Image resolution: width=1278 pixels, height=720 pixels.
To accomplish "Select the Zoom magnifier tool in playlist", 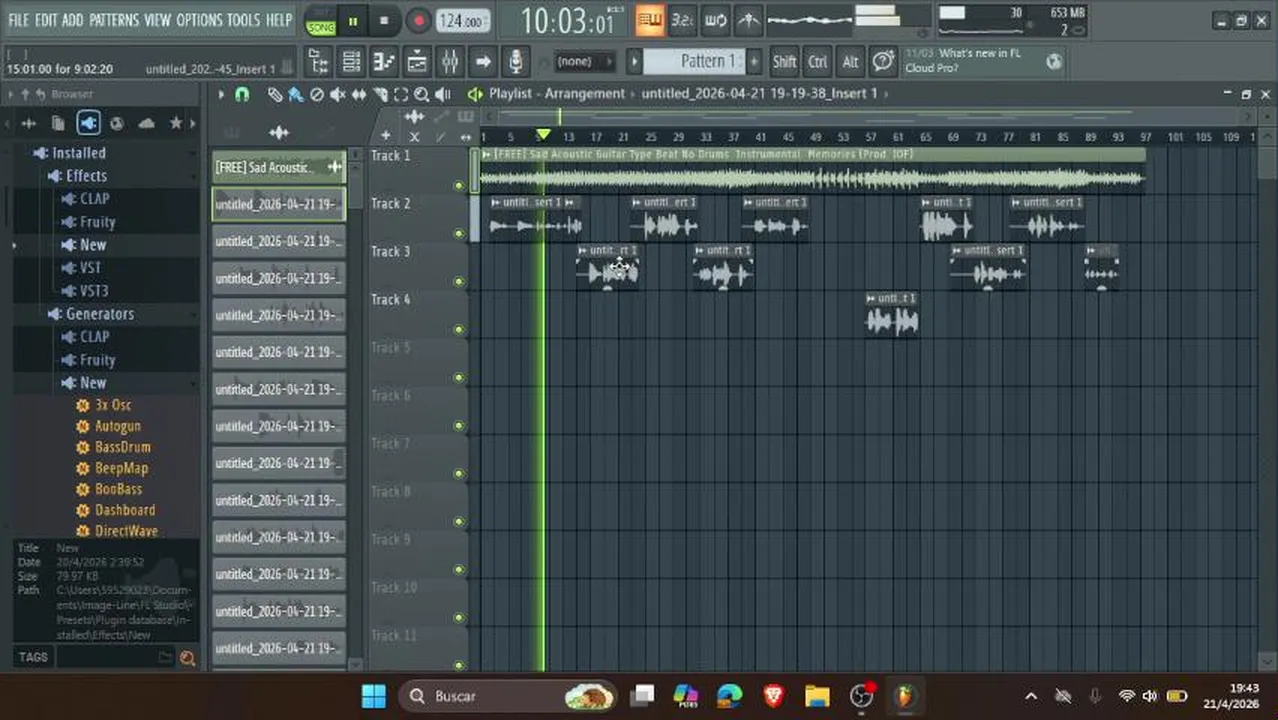I will (422, 94).
